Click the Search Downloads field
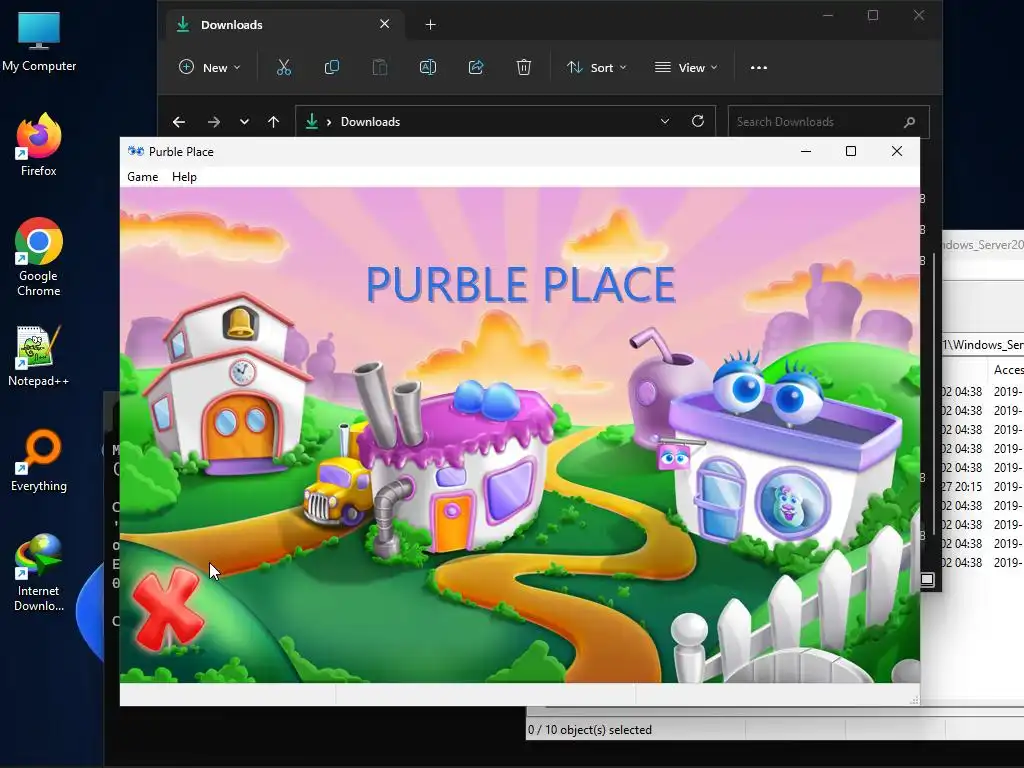 pos(828,121)
